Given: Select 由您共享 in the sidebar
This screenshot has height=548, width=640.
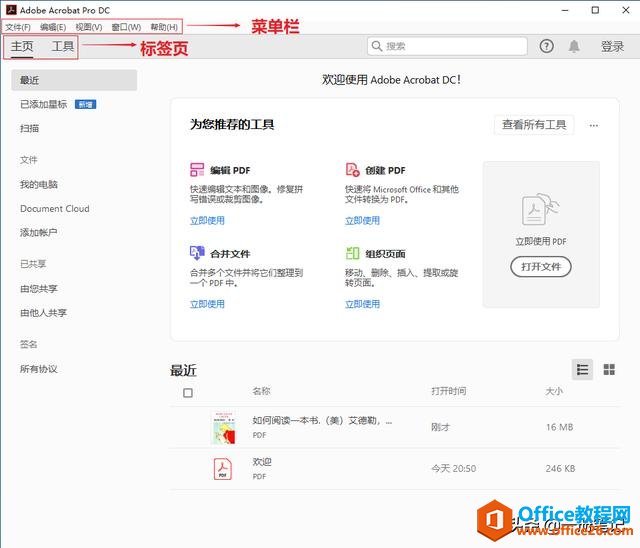Looking at the screenshot, I should click(x=39, y=289).
